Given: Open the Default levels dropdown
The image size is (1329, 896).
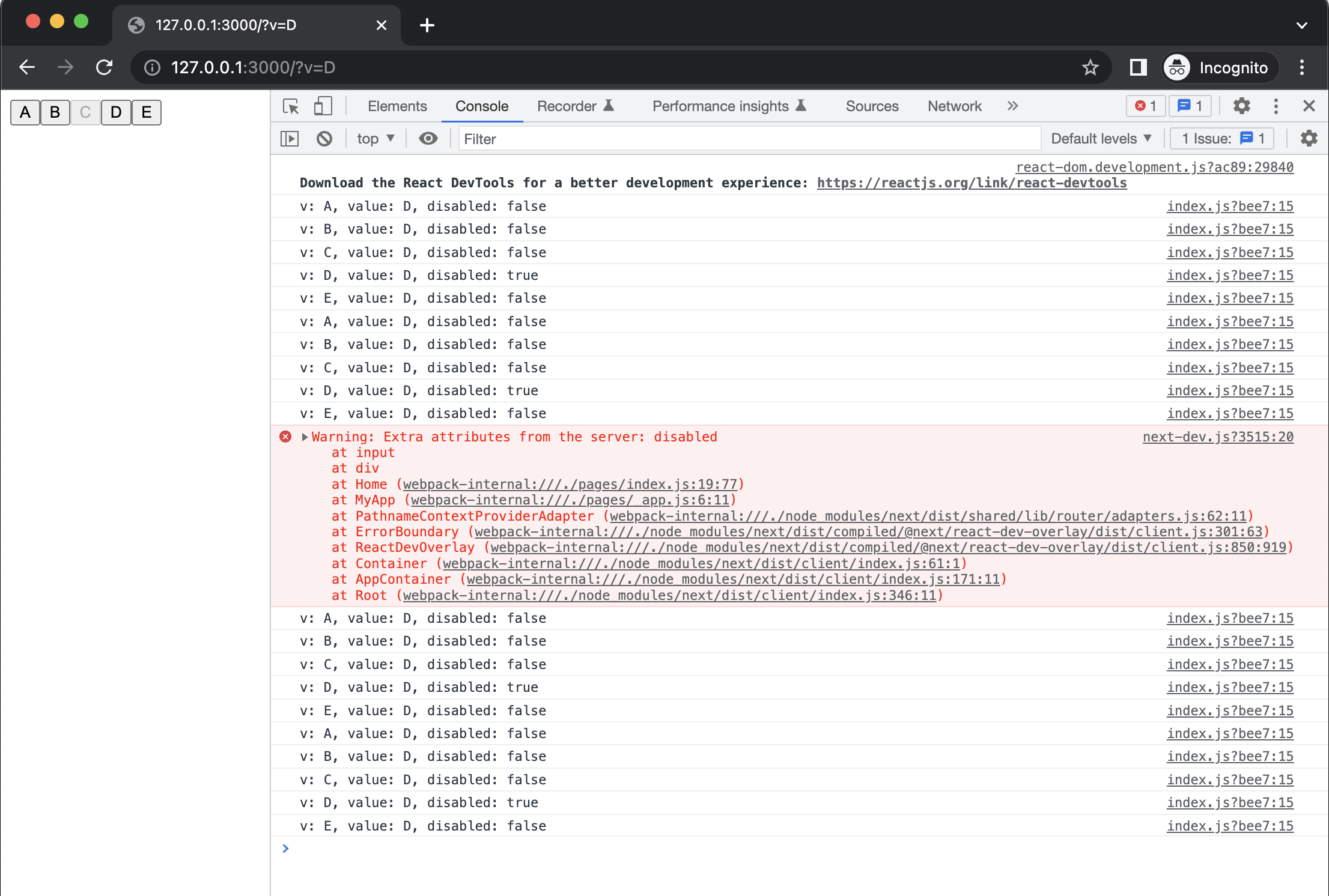Looking at the screenshot, I should coord(1101,139).
